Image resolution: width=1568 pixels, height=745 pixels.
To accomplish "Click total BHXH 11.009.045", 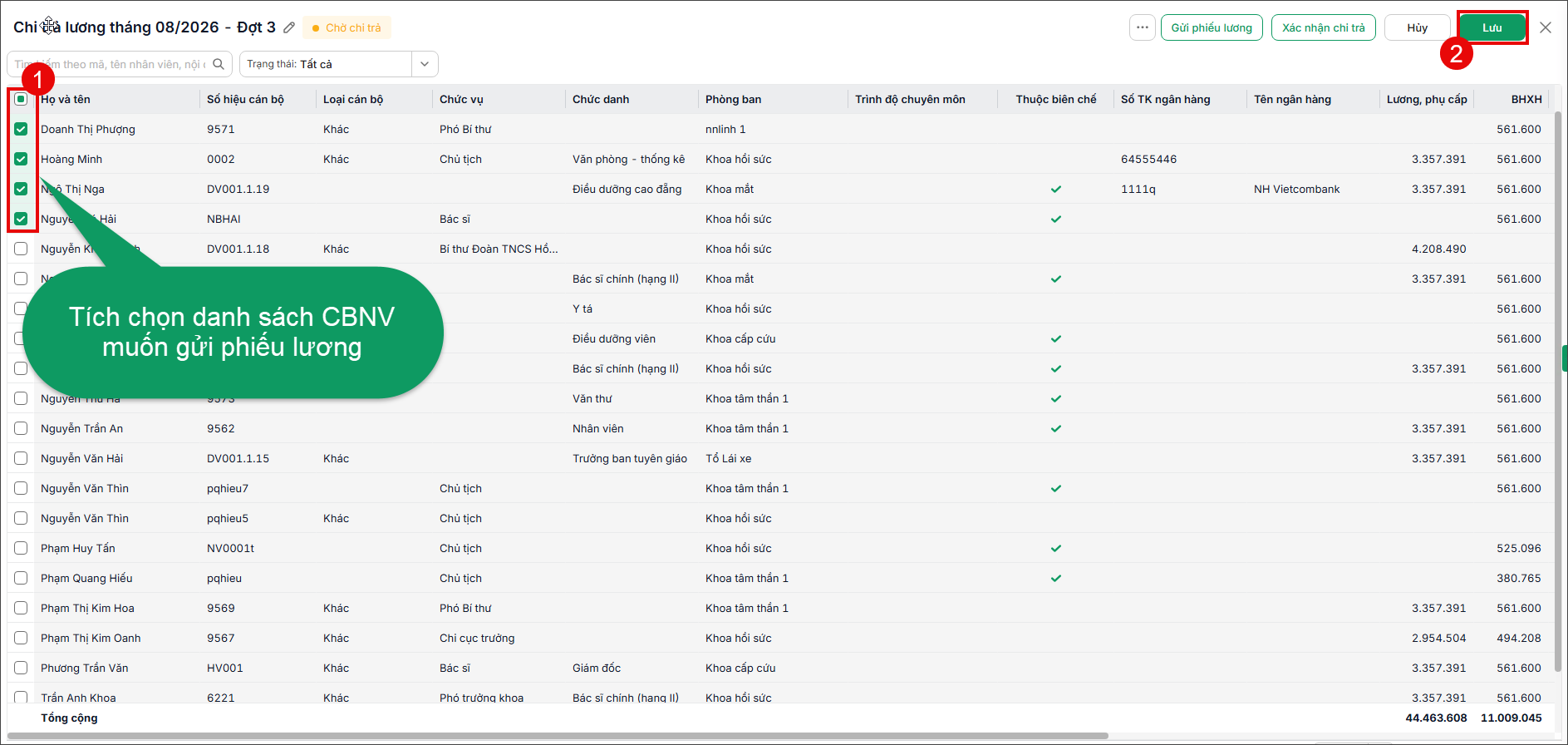I will pos(1511,718).
